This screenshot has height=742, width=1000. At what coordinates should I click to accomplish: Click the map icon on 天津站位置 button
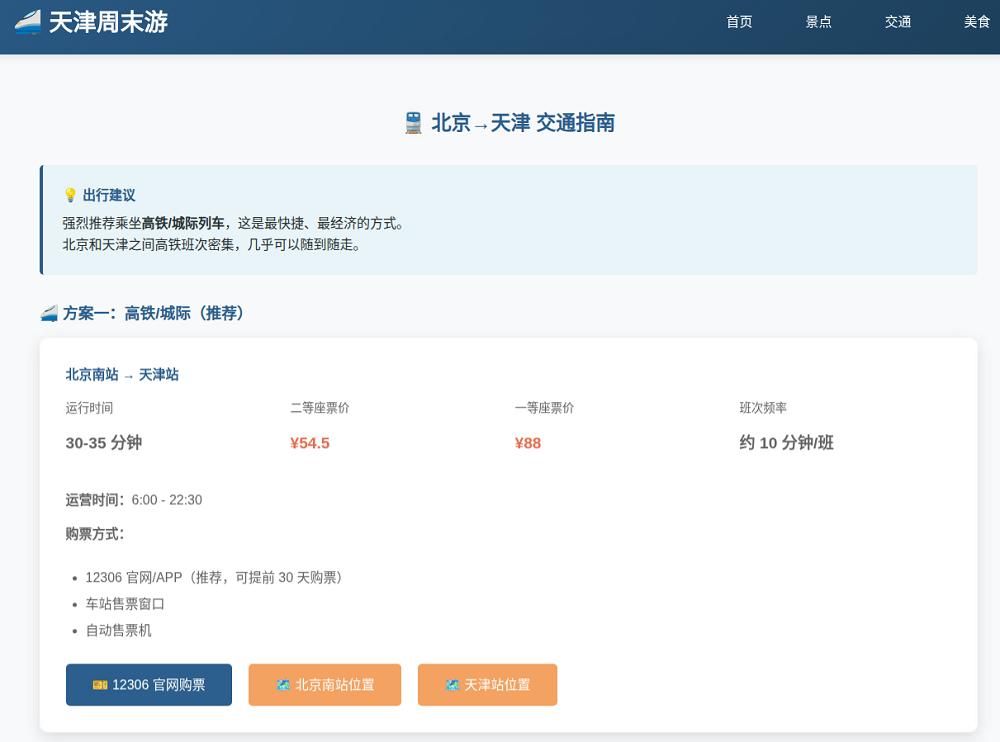[452, 685]
